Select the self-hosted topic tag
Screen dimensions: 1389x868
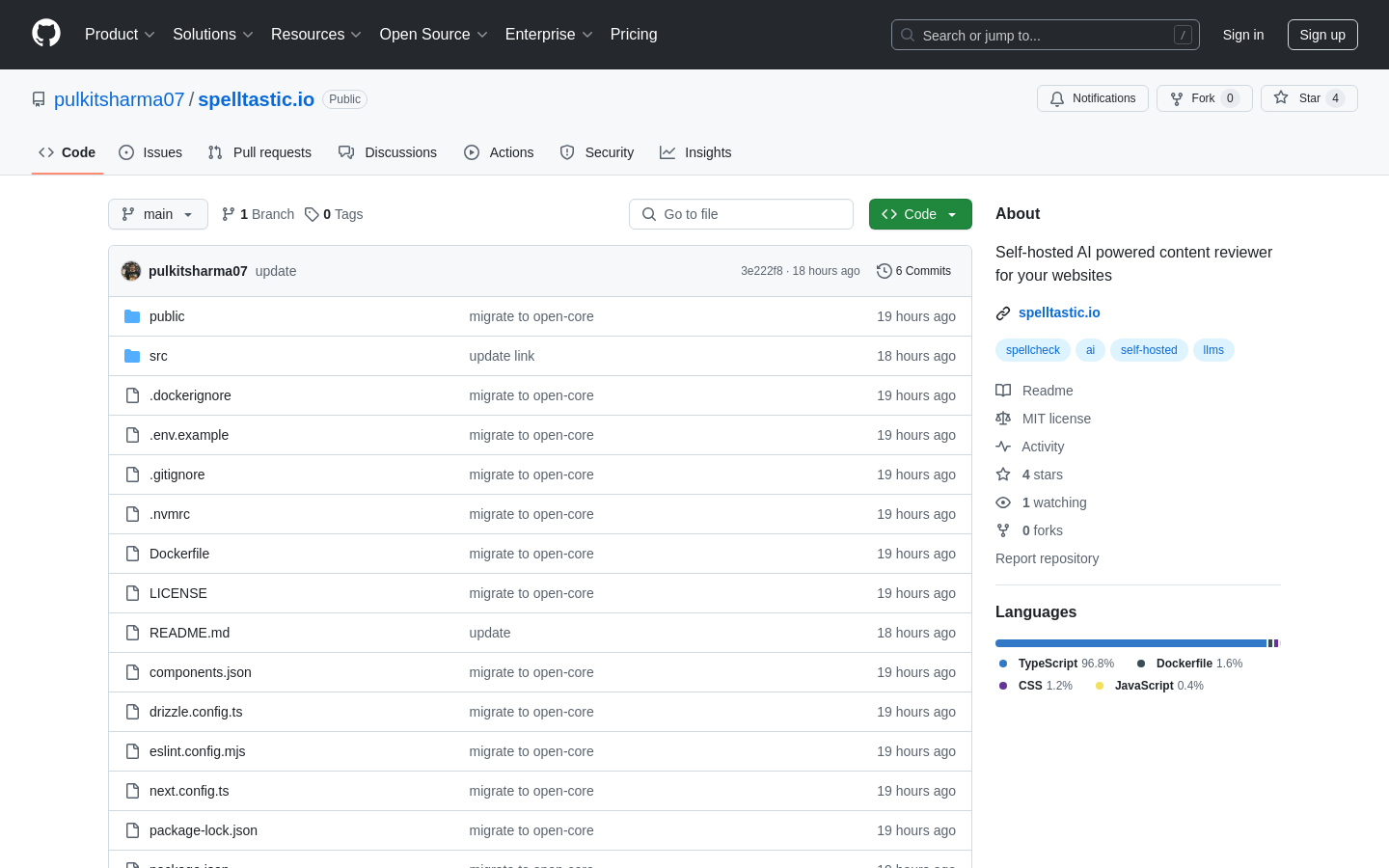1149,350
